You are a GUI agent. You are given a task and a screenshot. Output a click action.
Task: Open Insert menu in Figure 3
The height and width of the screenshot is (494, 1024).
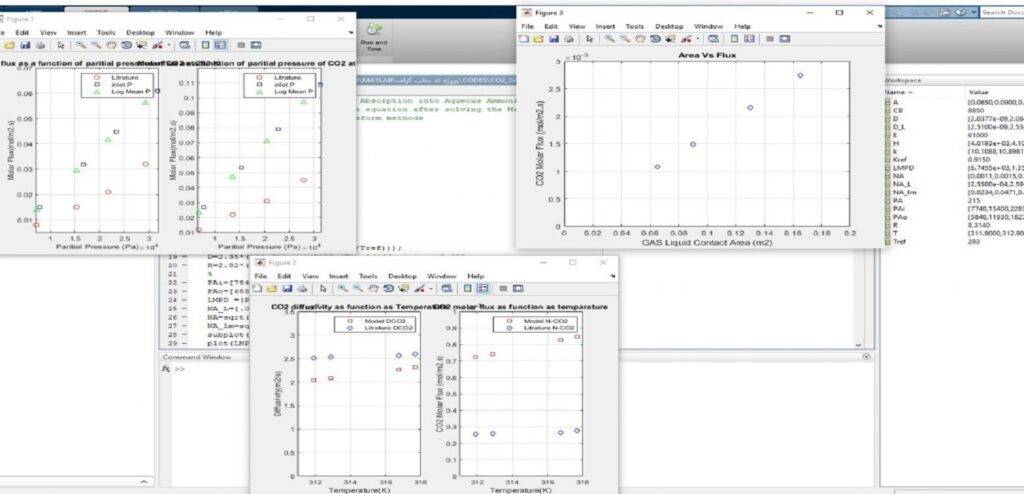605,27
